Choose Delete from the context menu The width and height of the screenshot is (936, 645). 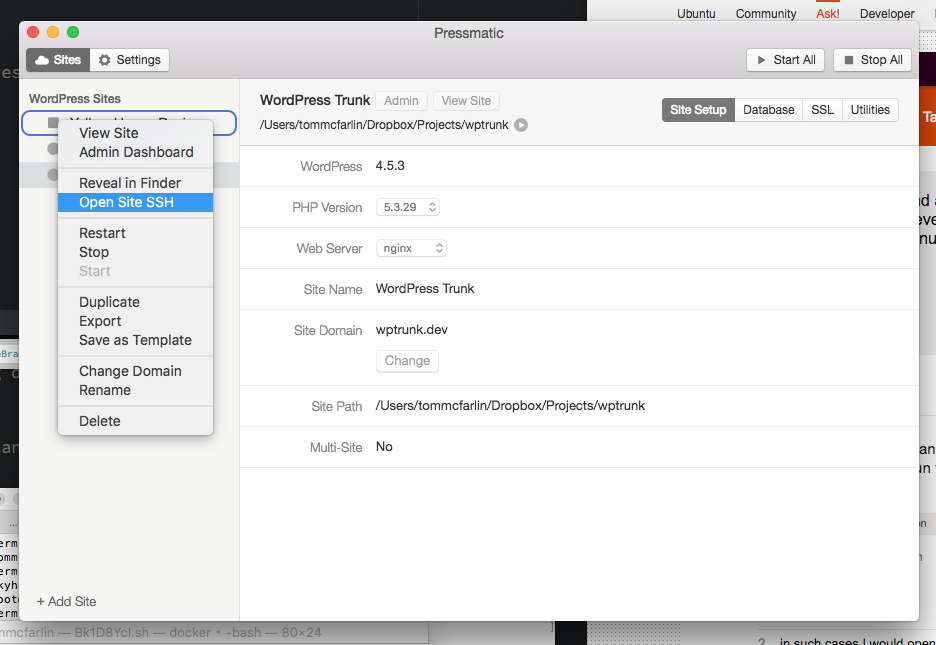click(x=136, y=421)
